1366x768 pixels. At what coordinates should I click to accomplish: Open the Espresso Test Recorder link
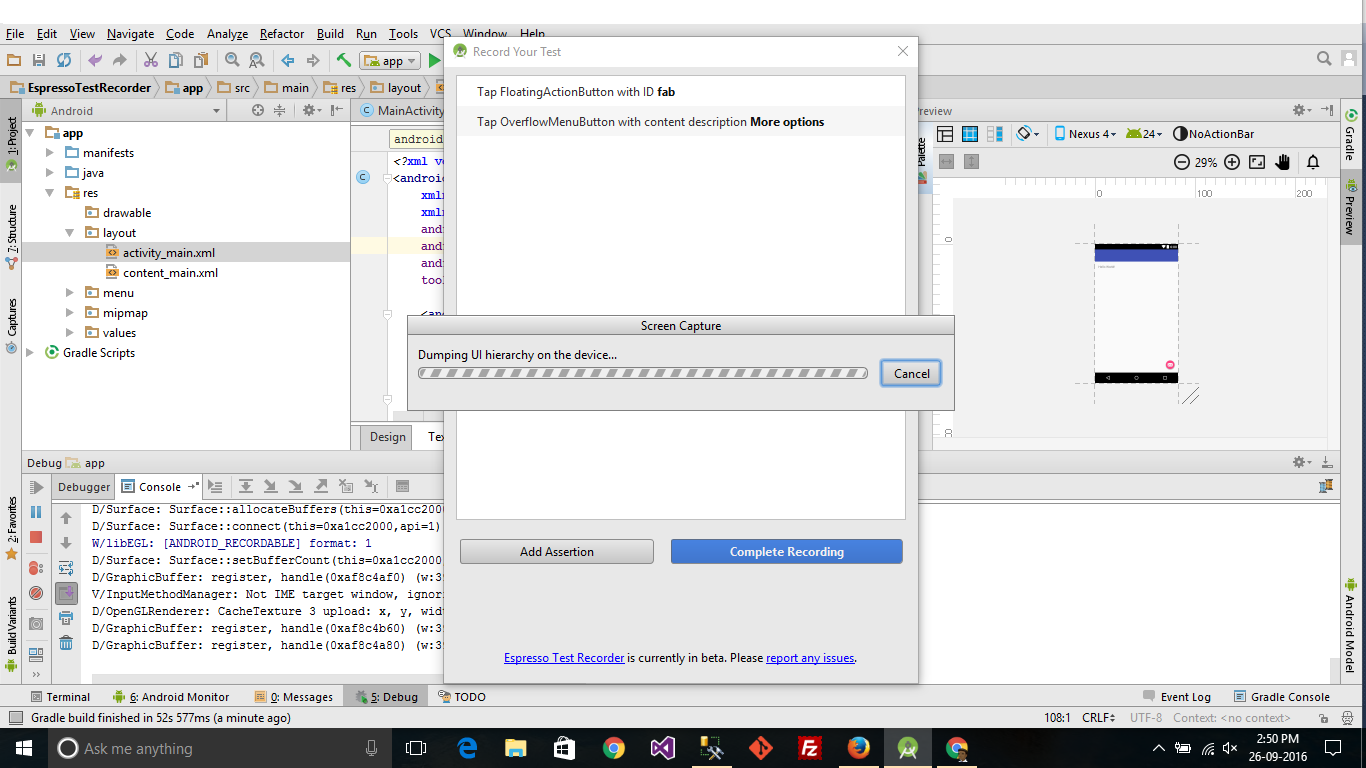[x=564, y=658]
